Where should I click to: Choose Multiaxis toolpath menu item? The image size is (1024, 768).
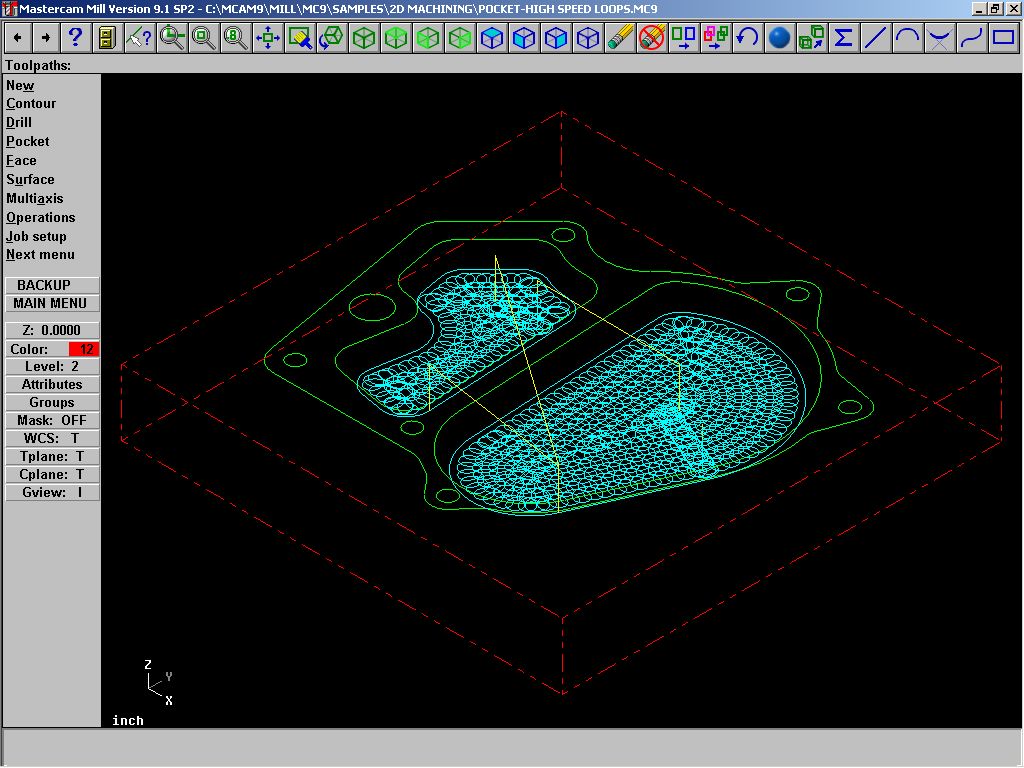(35, 199)
